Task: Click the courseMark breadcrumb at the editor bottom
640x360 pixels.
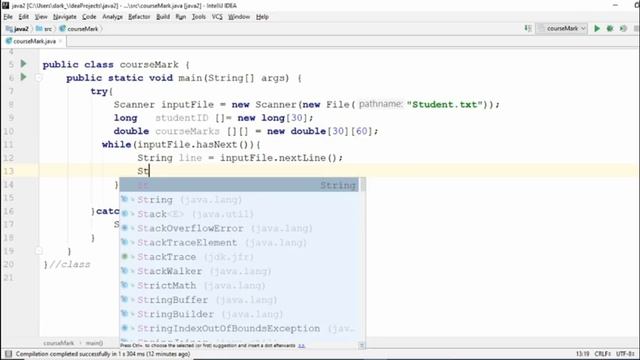Action: pos(58,343)
